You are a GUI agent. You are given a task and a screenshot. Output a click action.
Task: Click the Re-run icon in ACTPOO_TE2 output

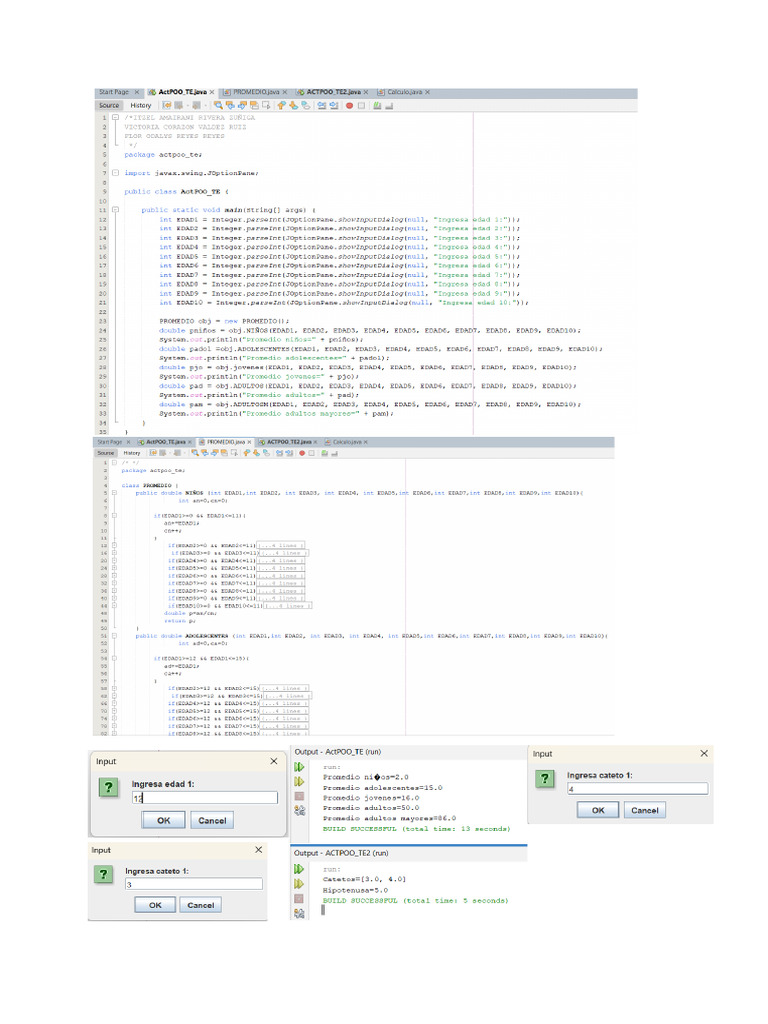[x=298, y=869]
